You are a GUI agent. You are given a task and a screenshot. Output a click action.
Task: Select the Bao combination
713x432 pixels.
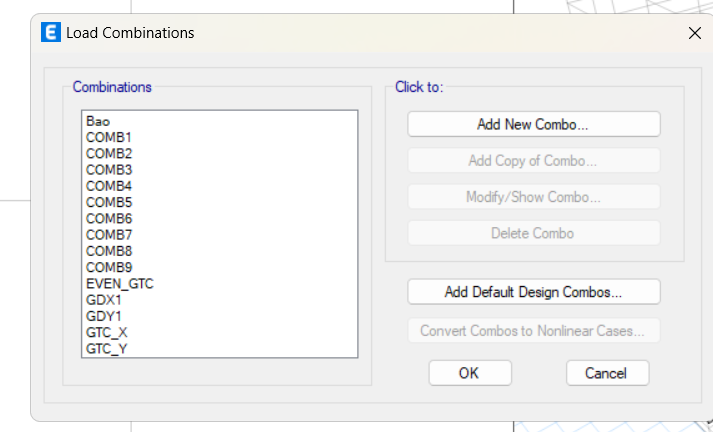point(98,121)
